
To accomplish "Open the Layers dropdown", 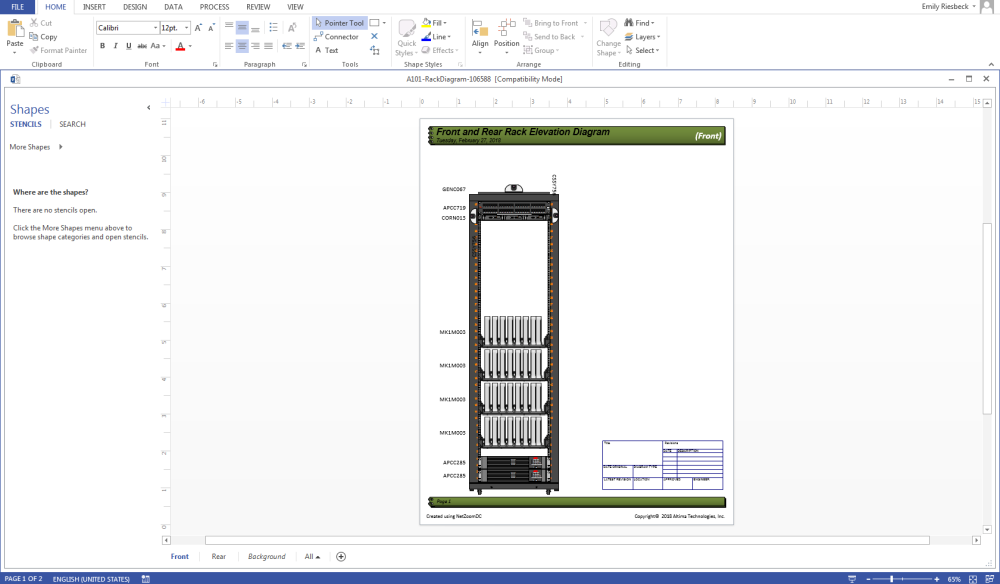I will click(643, 36).
